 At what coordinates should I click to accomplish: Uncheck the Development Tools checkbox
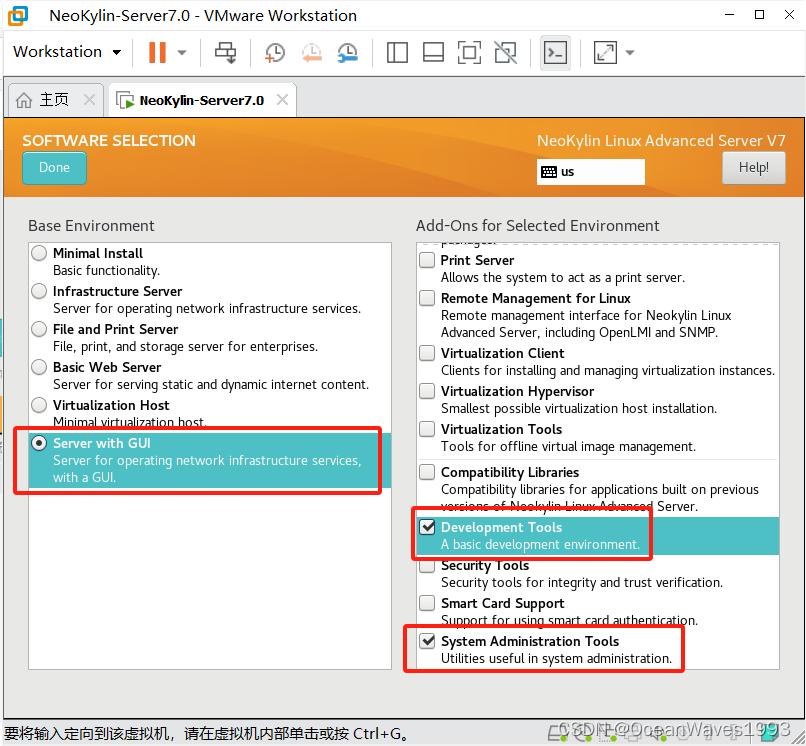point(427,527)
